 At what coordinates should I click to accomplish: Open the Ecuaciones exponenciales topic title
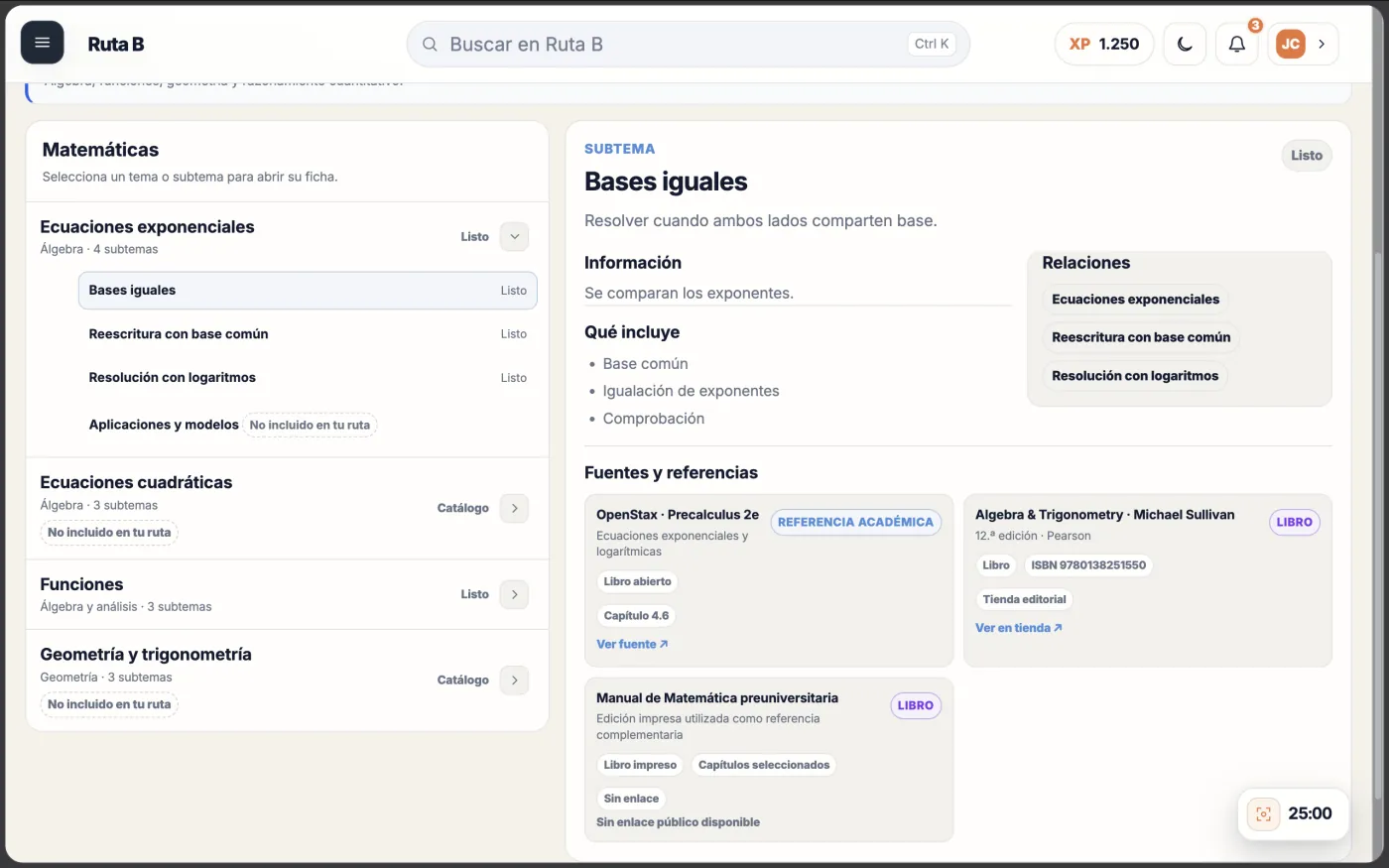[147, 227]
